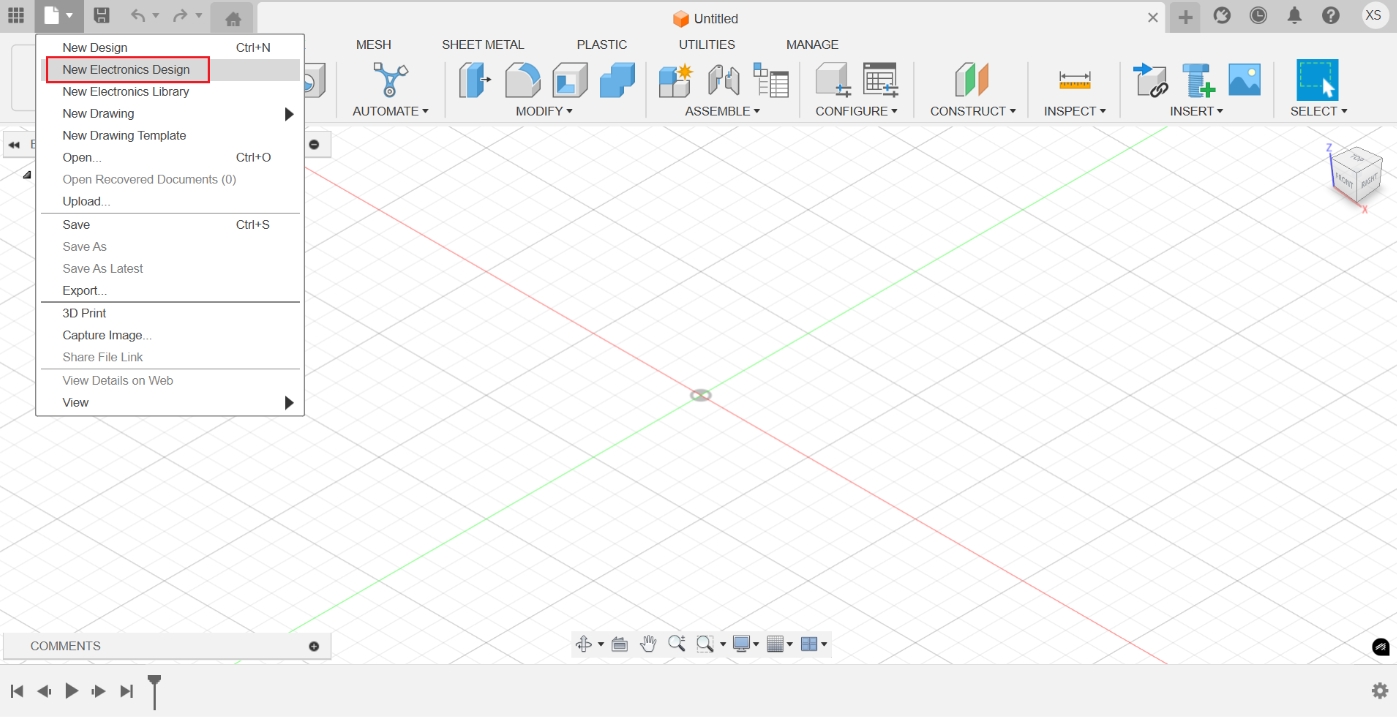Go to the Home tab icon
Image resolution: width=1397 pixels, height=719 pixels.
coord(232,18)
